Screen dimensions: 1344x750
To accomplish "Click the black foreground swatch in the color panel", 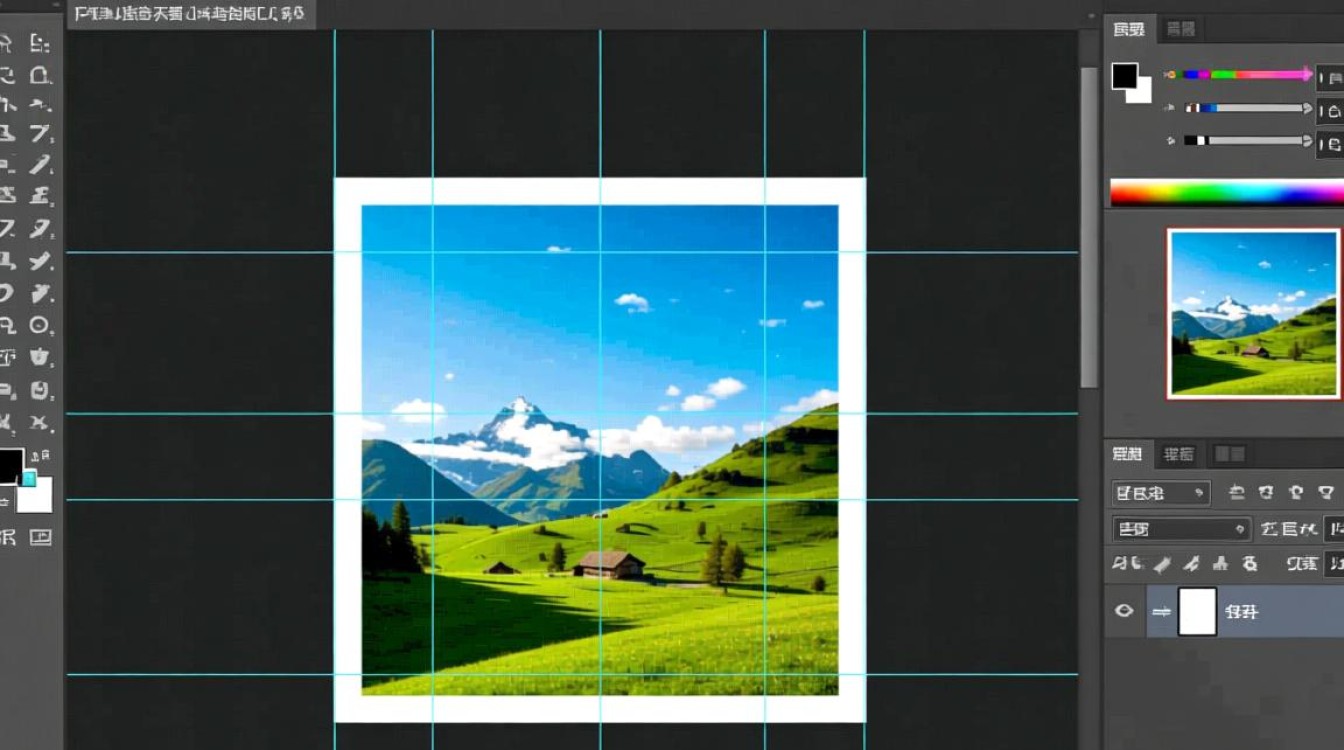I will tap(1125, 76).
